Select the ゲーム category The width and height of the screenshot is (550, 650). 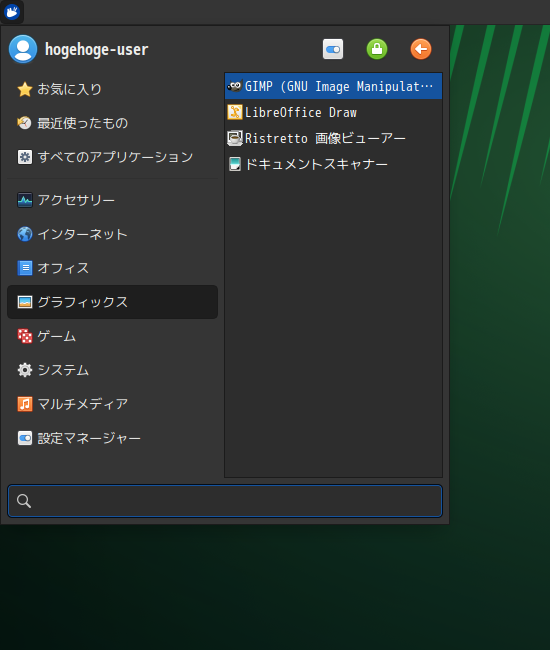click(112, 336)
